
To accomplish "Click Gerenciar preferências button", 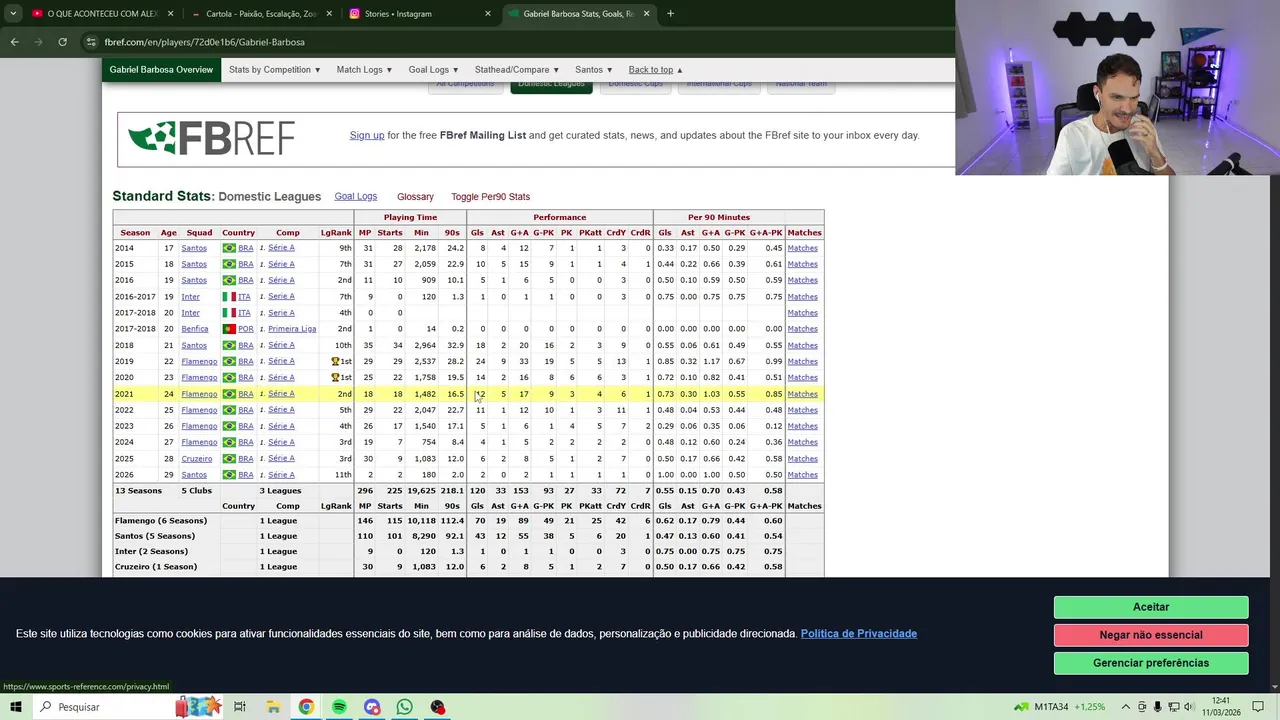I will [x=1151, y=663].
